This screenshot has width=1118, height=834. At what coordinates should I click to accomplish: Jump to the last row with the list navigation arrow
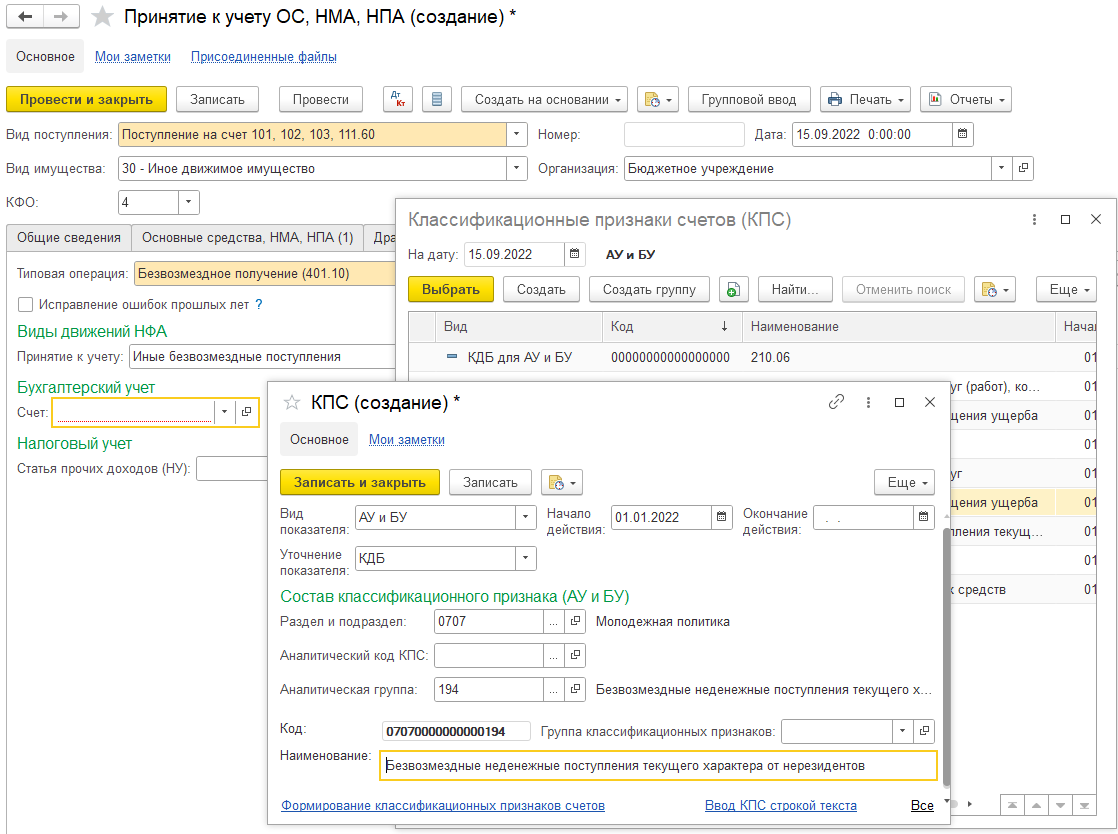1084,805
